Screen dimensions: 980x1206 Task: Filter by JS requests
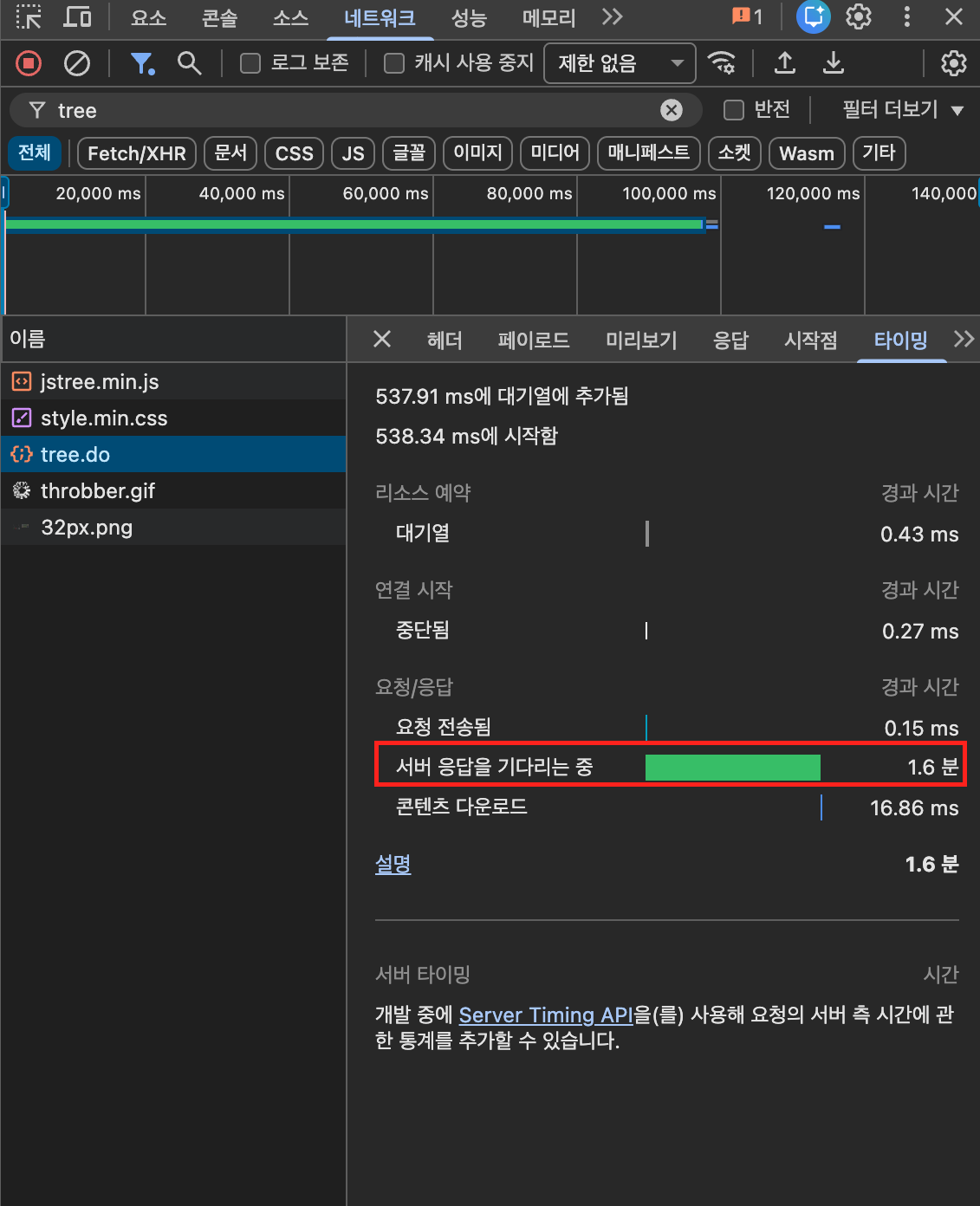click(354, 153)
